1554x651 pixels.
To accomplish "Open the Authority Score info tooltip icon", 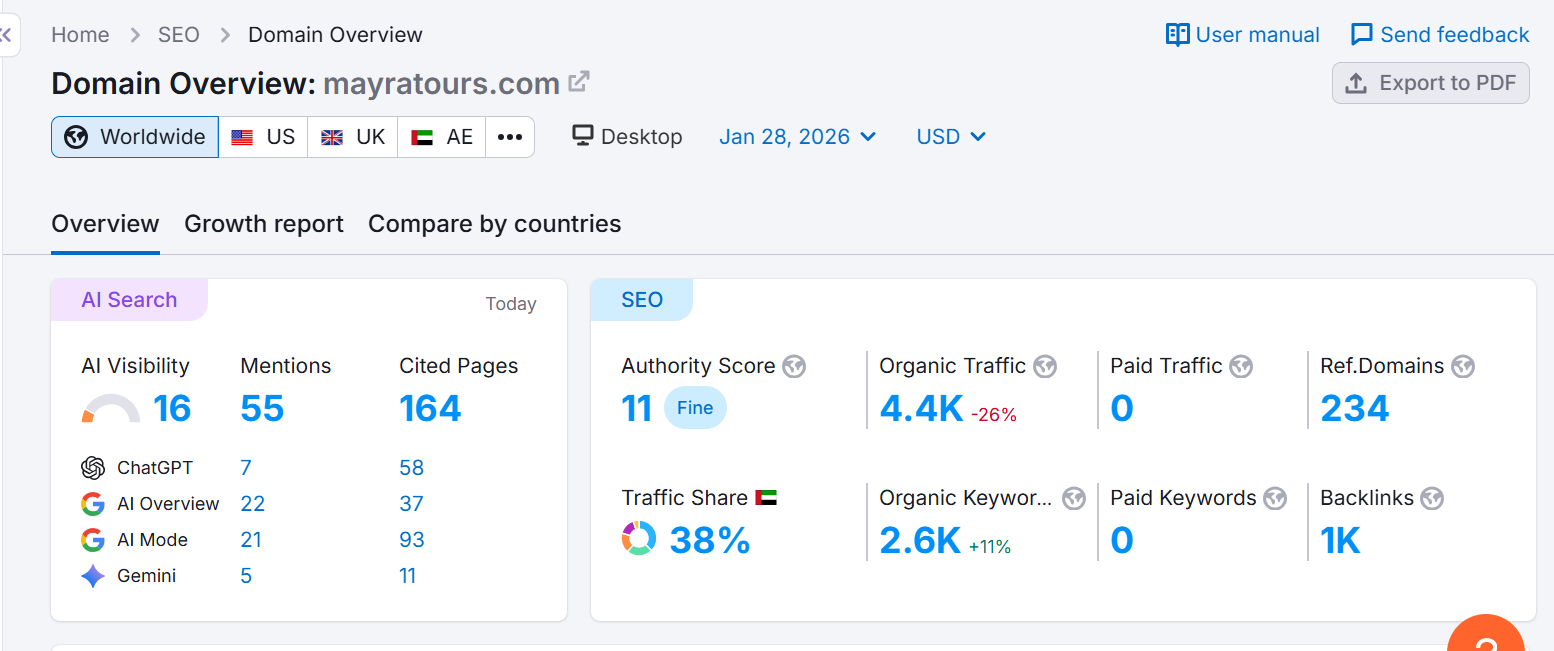I will (x=794, y=366).
